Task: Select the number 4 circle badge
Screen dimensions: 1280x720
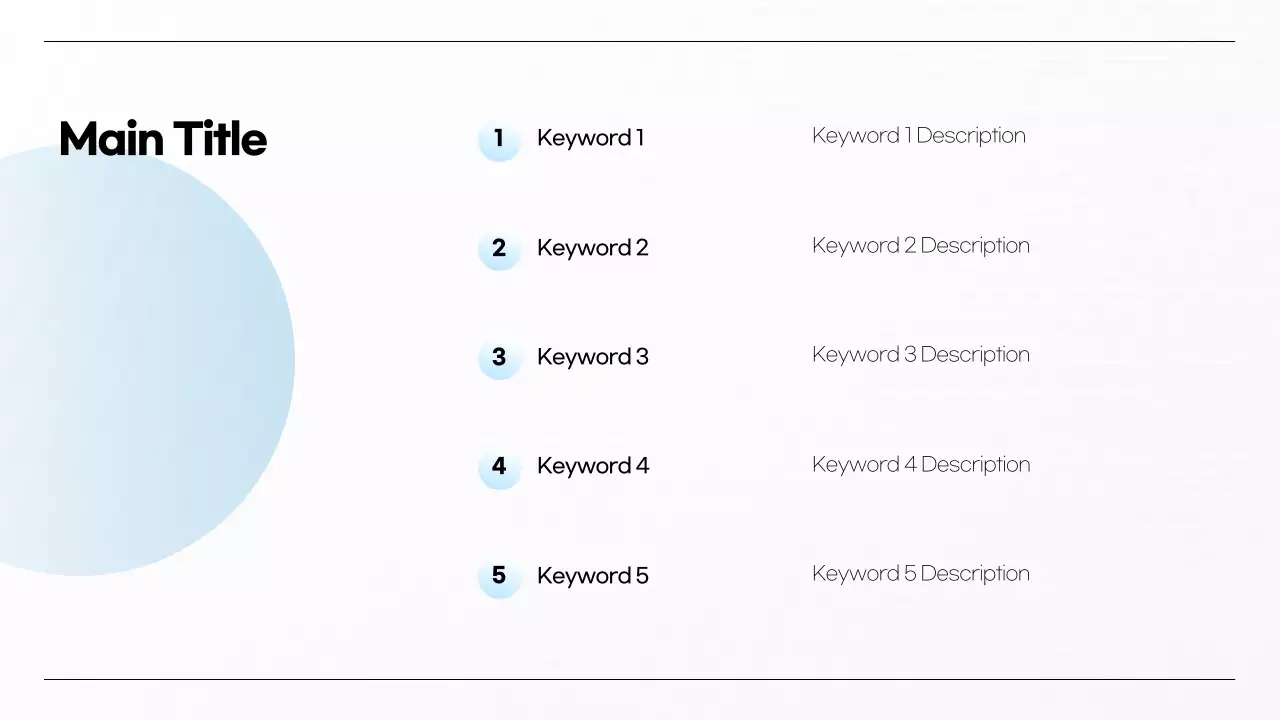Action: (499, 468)
